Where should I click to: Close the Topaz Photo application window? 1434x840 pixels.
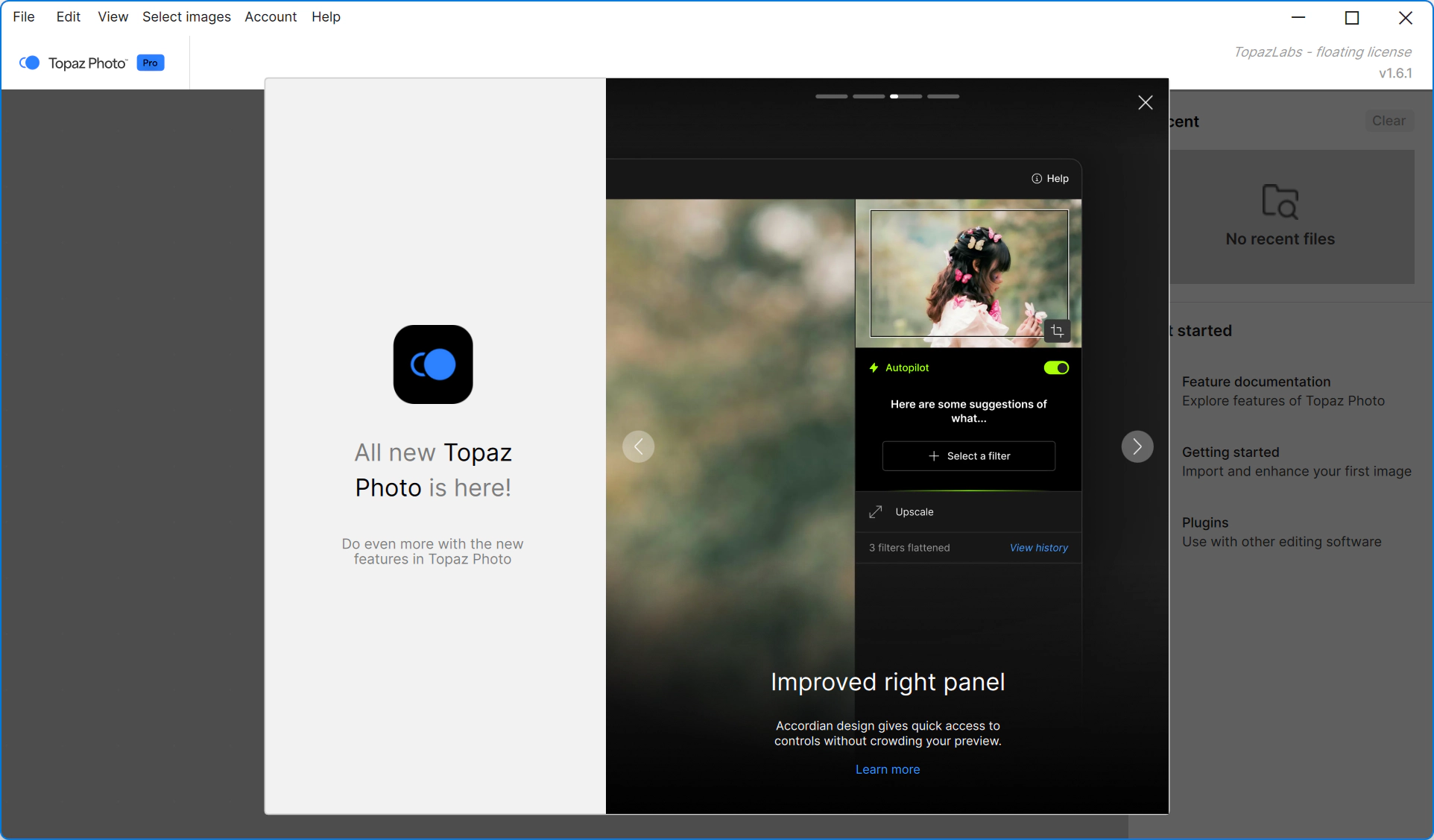tap(1406, 18)
